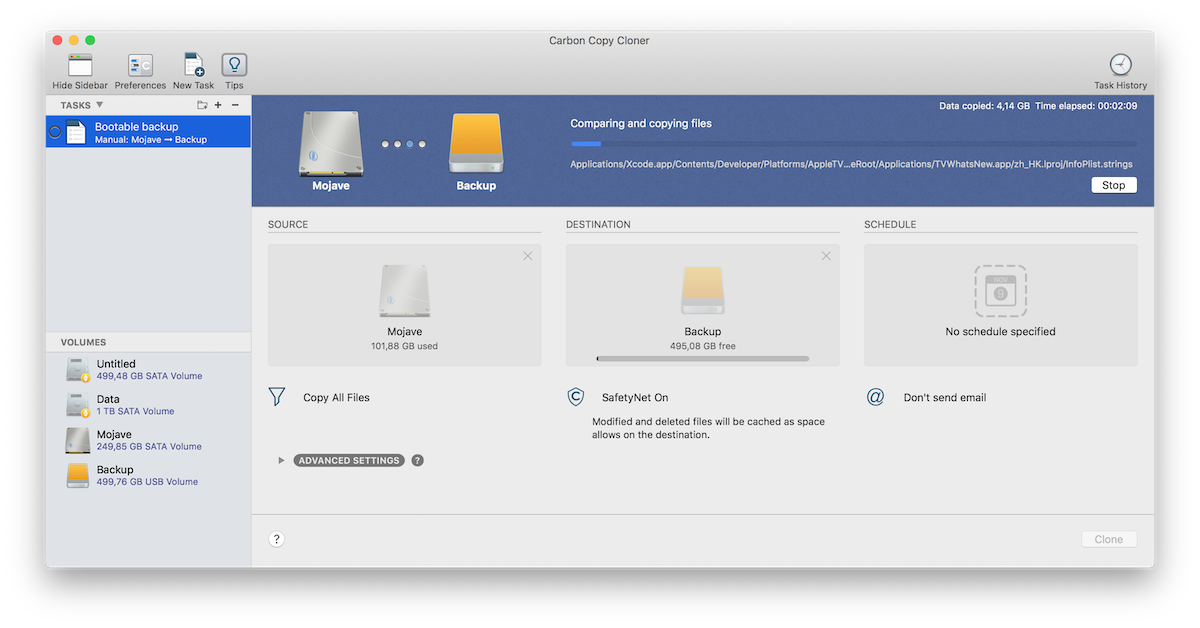The height and width of the screenshot is (628, 1200).
Task: Click the SafetyNet shield icon
Action: pos(575,397)
